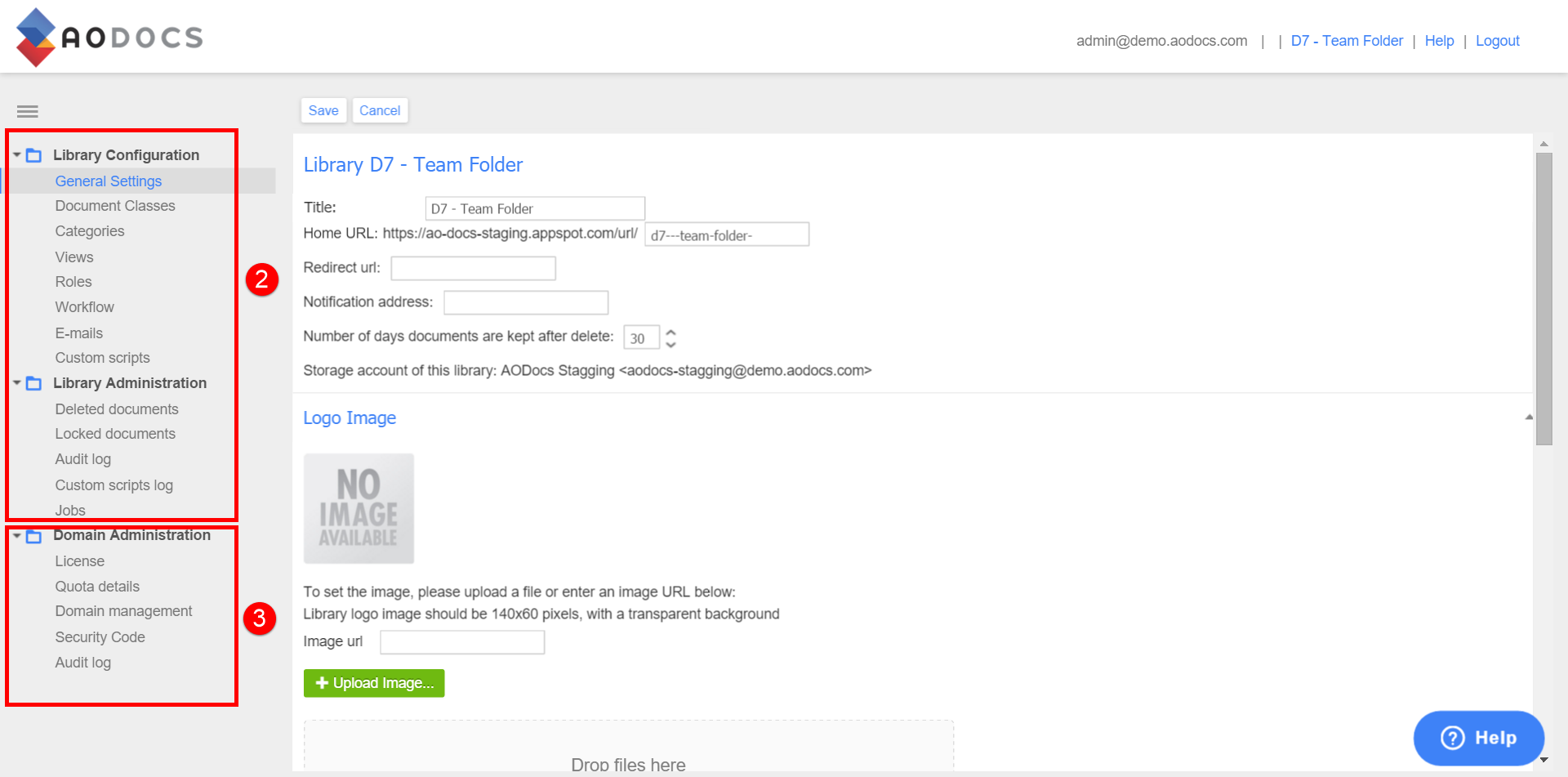Screen dimensions: 1568x777
Task: Focus the Image url field
Action: click(x=462, y=642)
